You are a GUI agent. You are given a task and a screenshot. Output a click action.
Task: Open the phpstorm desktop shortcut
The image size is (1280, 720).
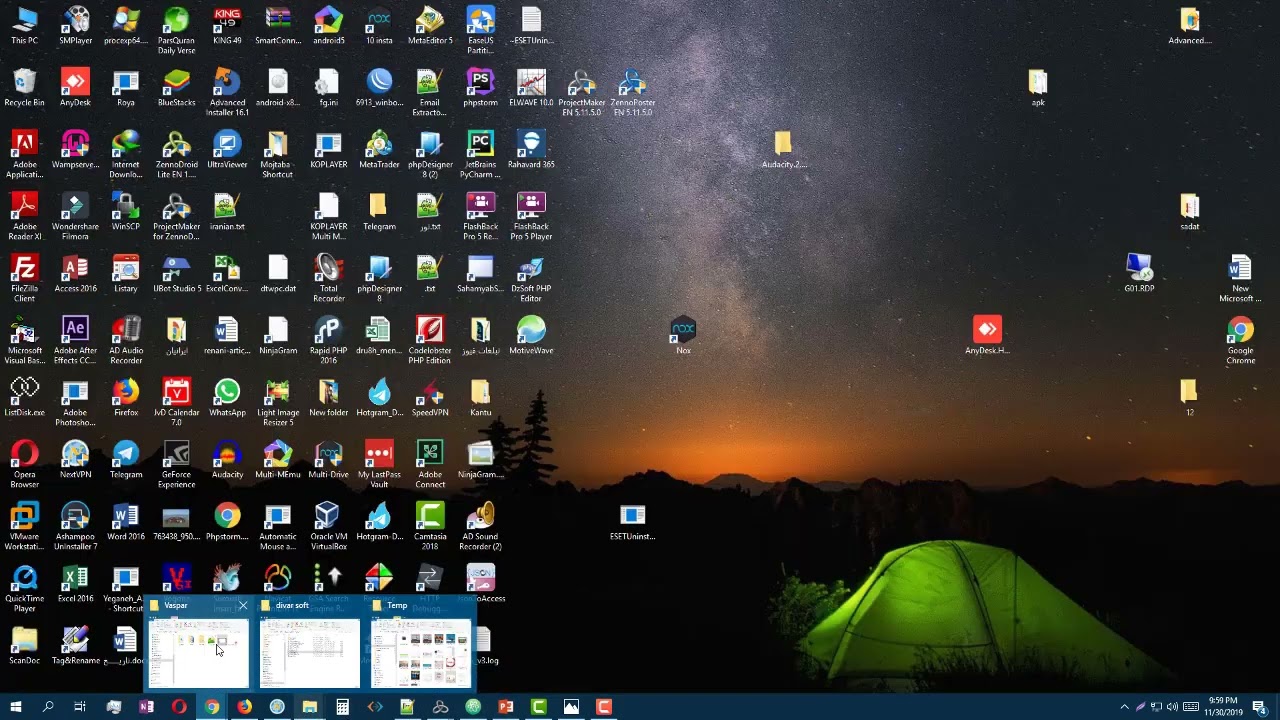(x=480, y=88)
